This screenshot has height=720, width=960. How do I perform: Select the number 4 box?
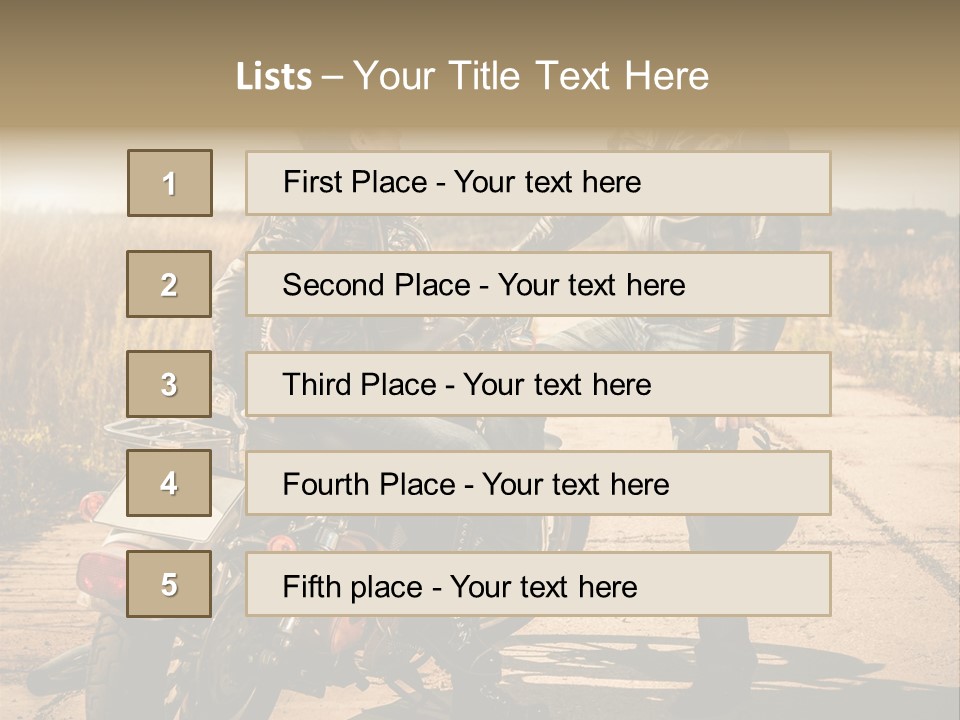[x=169, y=483]
